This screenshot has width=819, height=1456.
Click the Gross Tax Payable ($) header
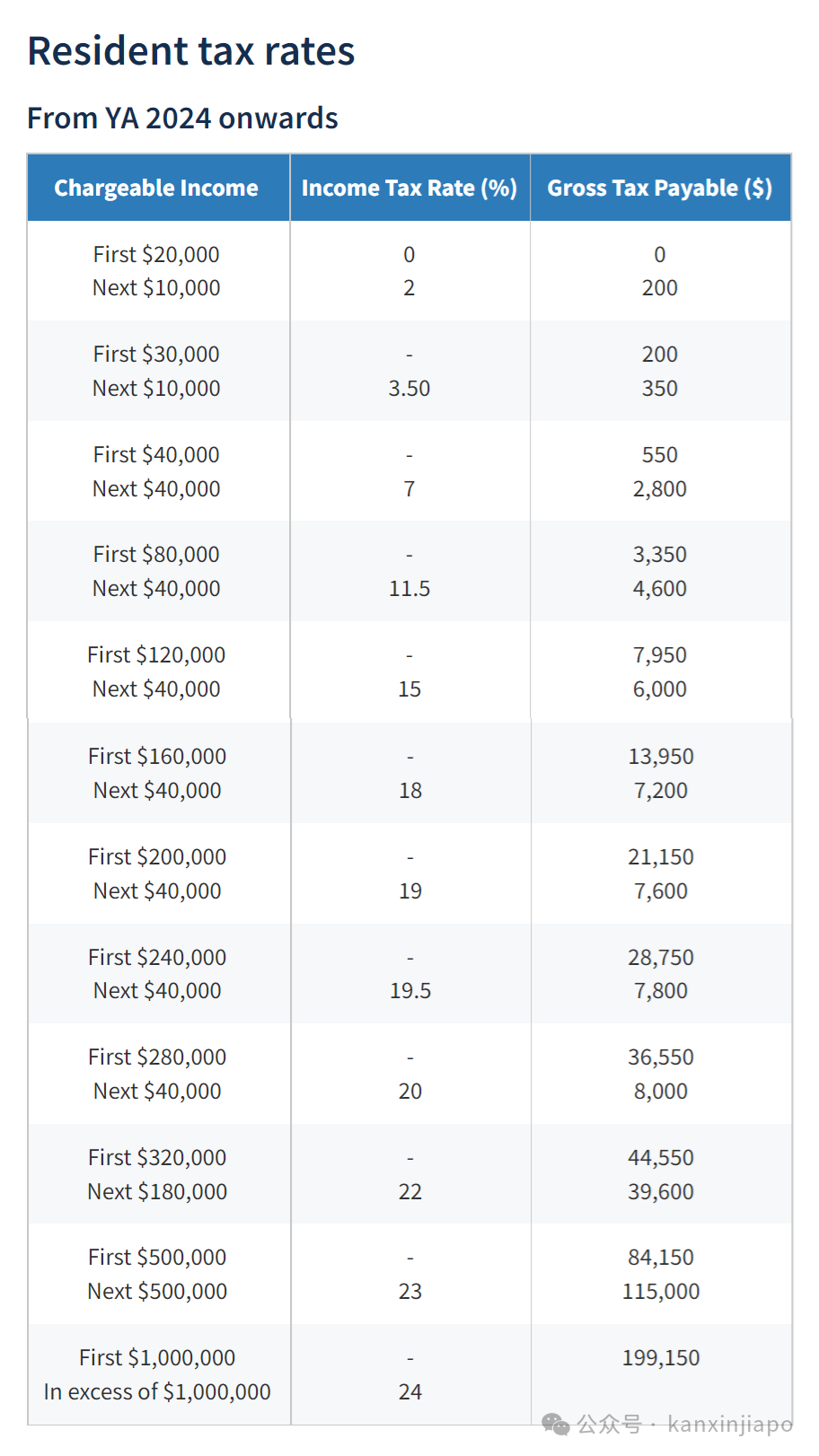[660, 188]
